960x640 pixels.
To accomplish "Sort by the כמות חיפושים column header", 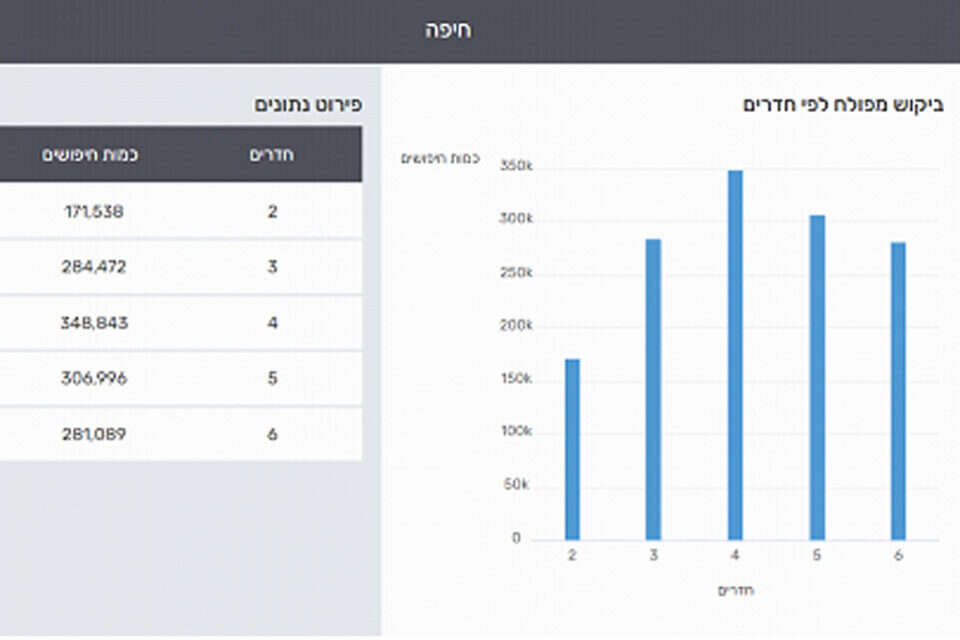I will (90, 154).
